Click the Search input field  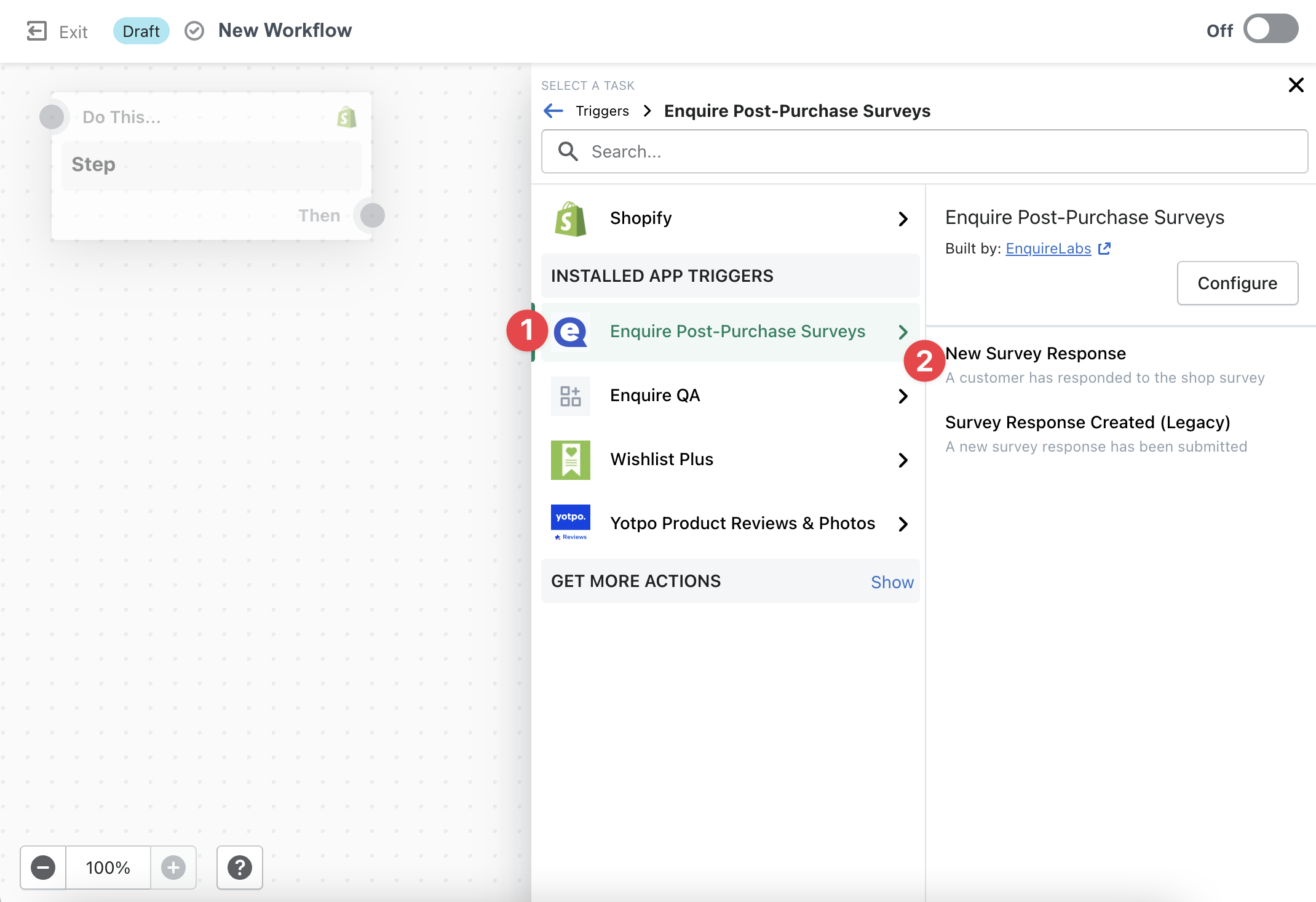pyautogui.click(x=922, y=151)
